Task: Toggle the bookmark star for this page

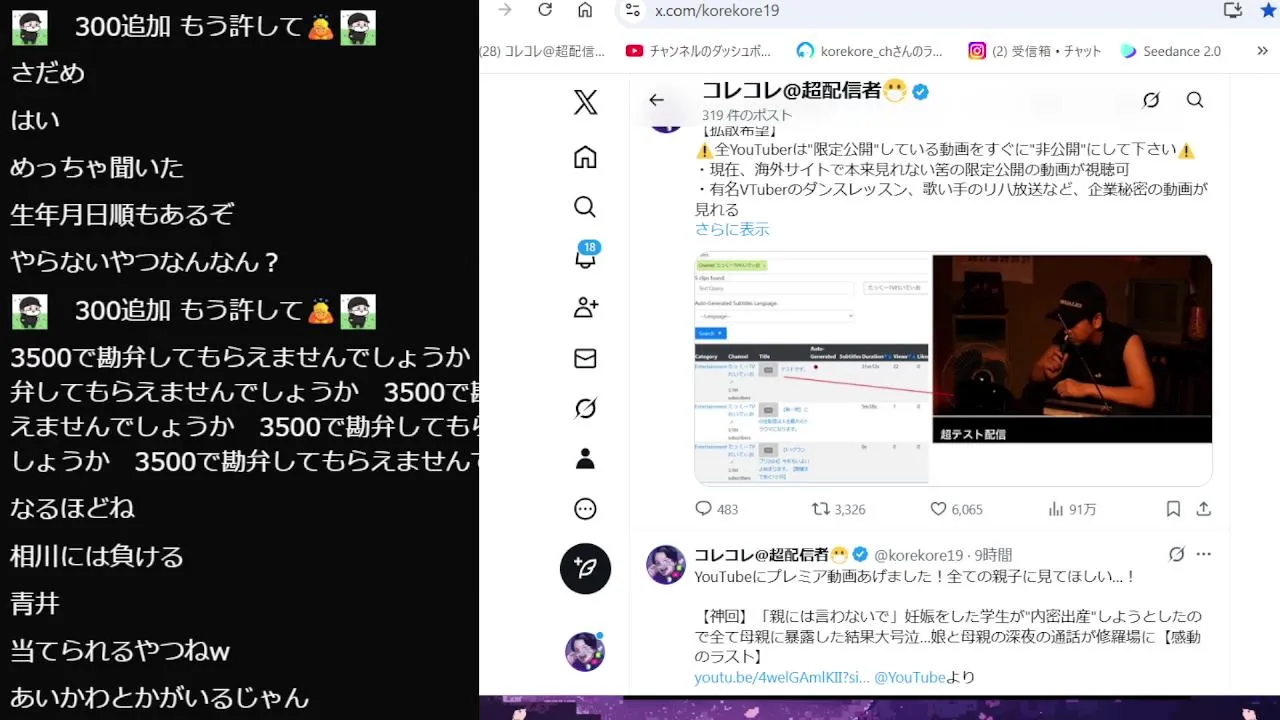Action: (x=1269, y=10)
